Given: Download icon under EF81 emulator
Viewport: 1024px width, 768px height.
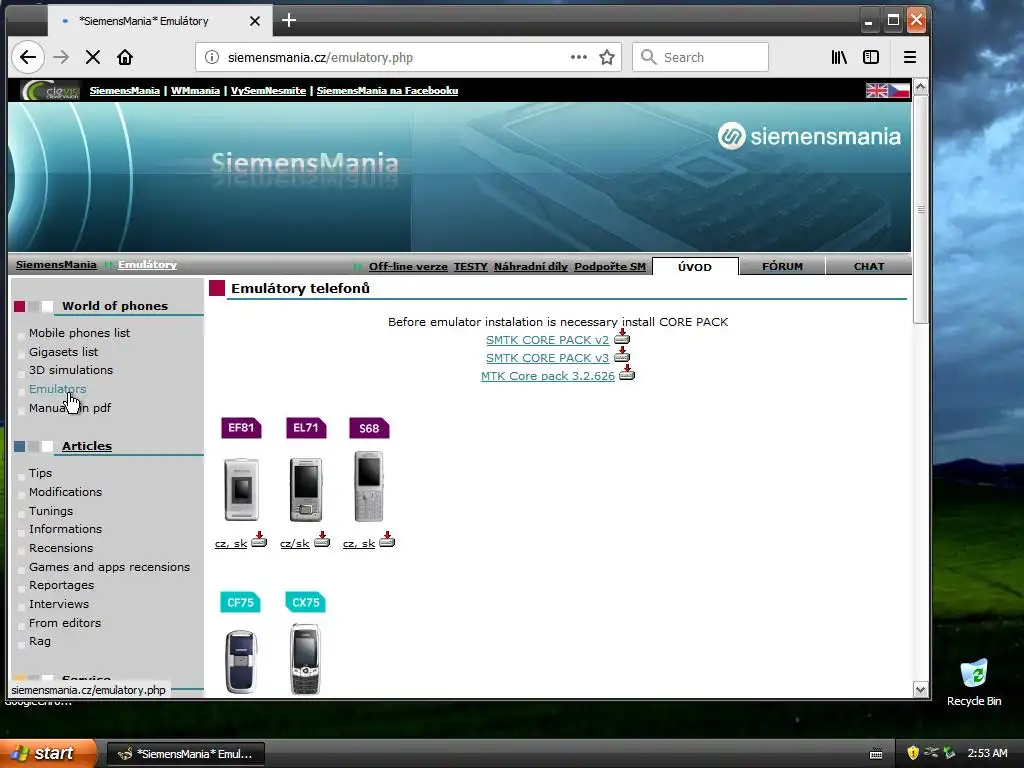Looking at the screenshot, I should [x=259, y=539].
